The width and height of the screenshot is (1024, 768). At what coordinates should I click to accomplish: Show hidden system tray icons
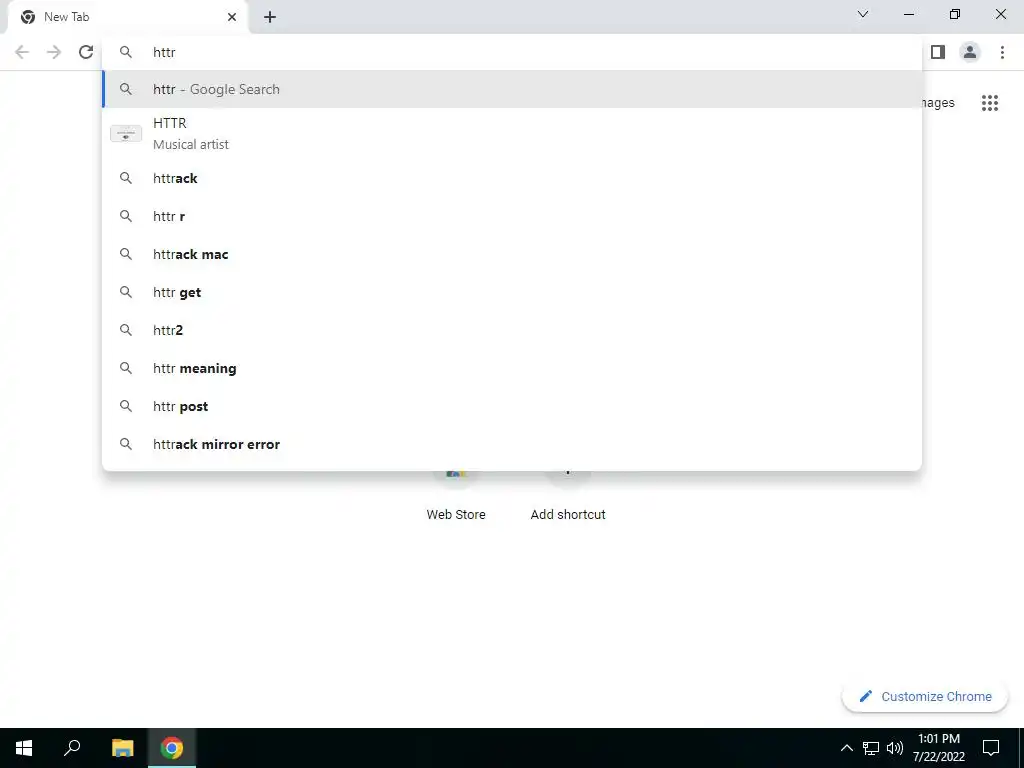846,748
